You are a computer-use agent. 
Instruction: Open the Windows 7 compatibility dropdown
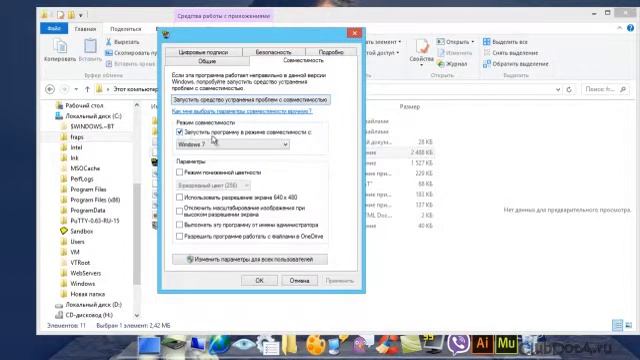click(233, 144)
